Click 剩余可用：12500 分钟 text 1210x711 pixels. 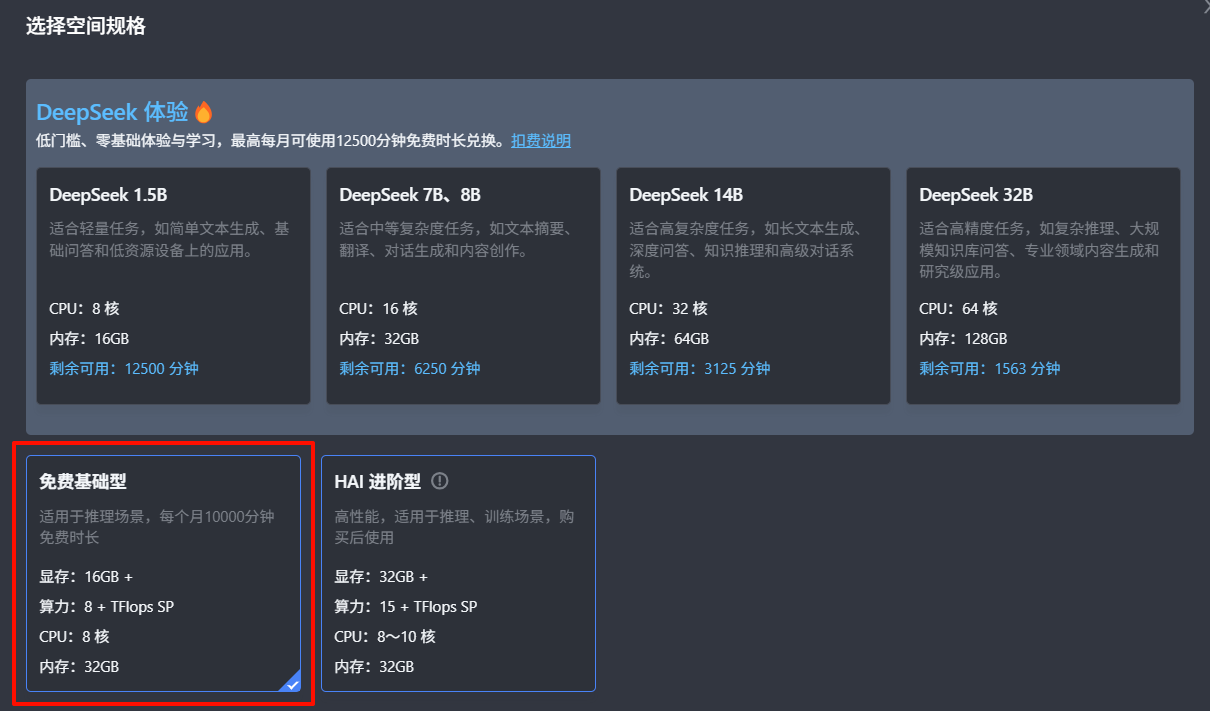point(124,368)
